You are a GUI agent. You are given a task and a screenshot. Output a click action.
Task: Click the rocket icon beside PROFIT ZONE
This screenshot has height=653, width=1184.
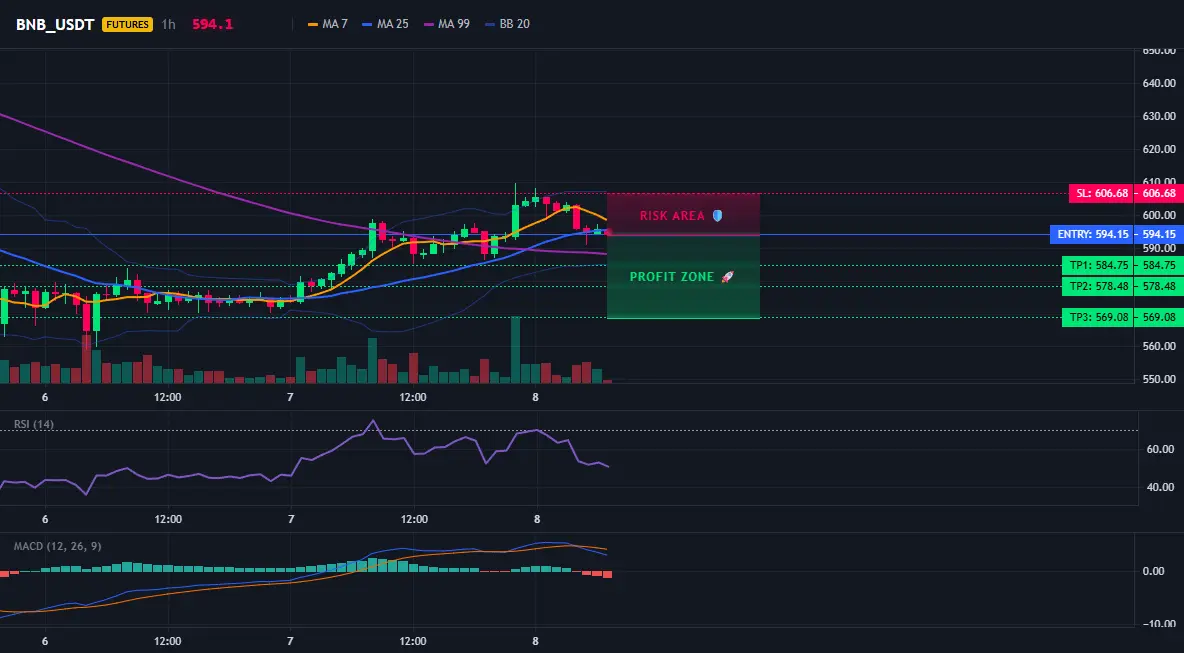click(x=728, y=277)
